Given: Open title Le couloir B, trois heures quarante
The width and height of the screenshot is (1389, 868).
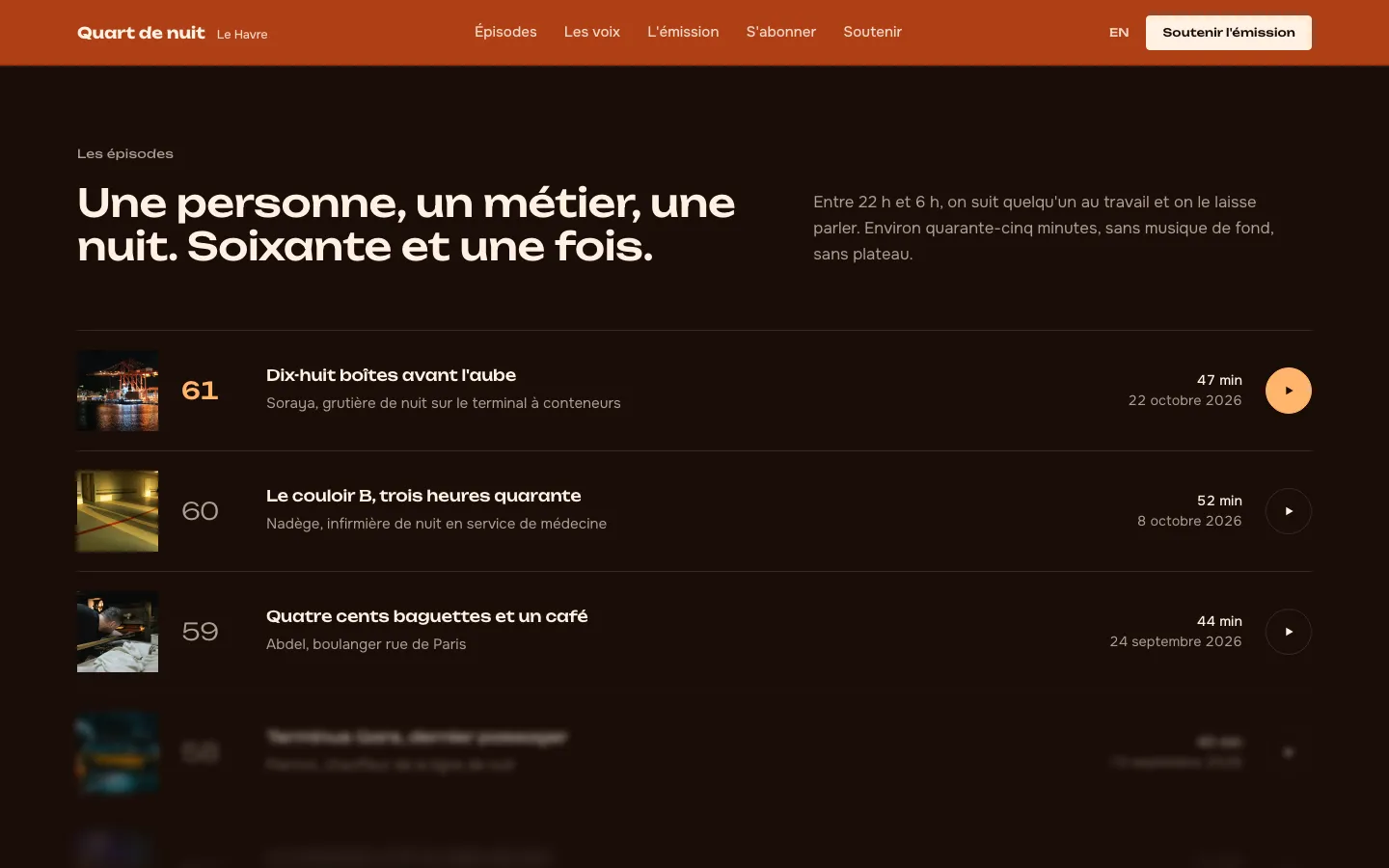Looking at the screenshot, I should click(x=423, y=496).
